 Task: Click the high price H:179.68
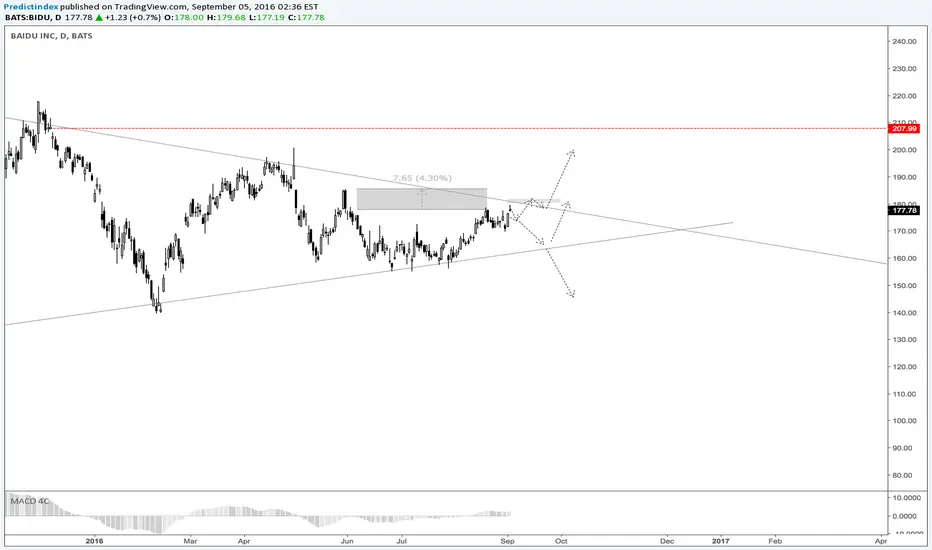pos(226,17)
